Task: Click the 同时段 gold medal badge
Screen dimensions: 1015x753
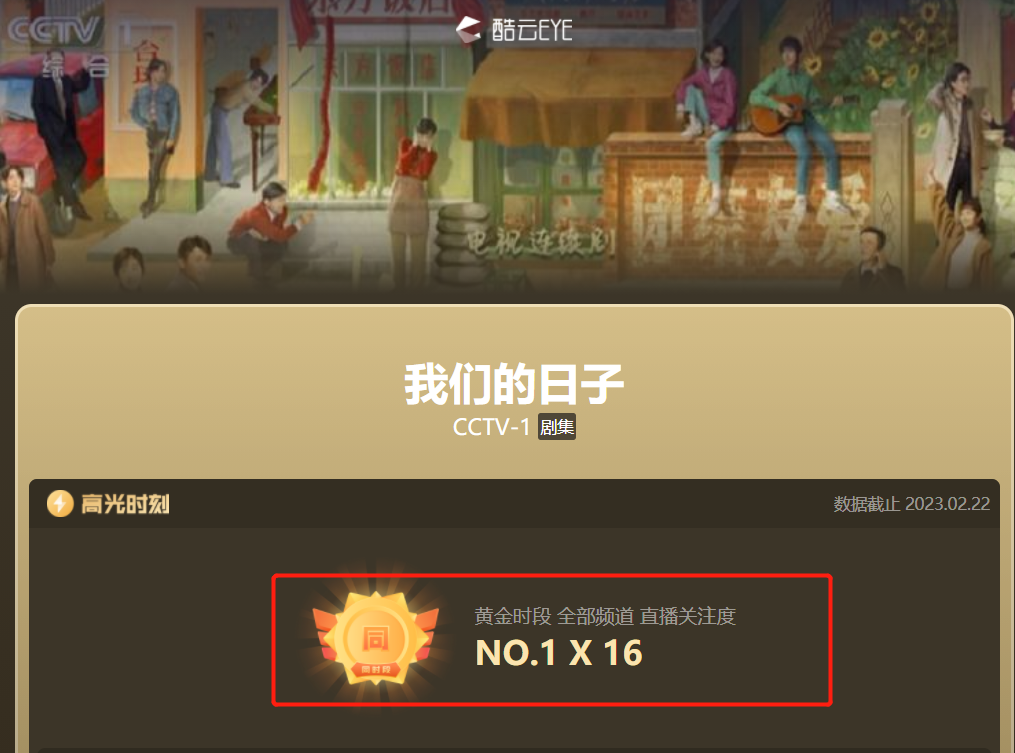Action: [x=375, y=638]
